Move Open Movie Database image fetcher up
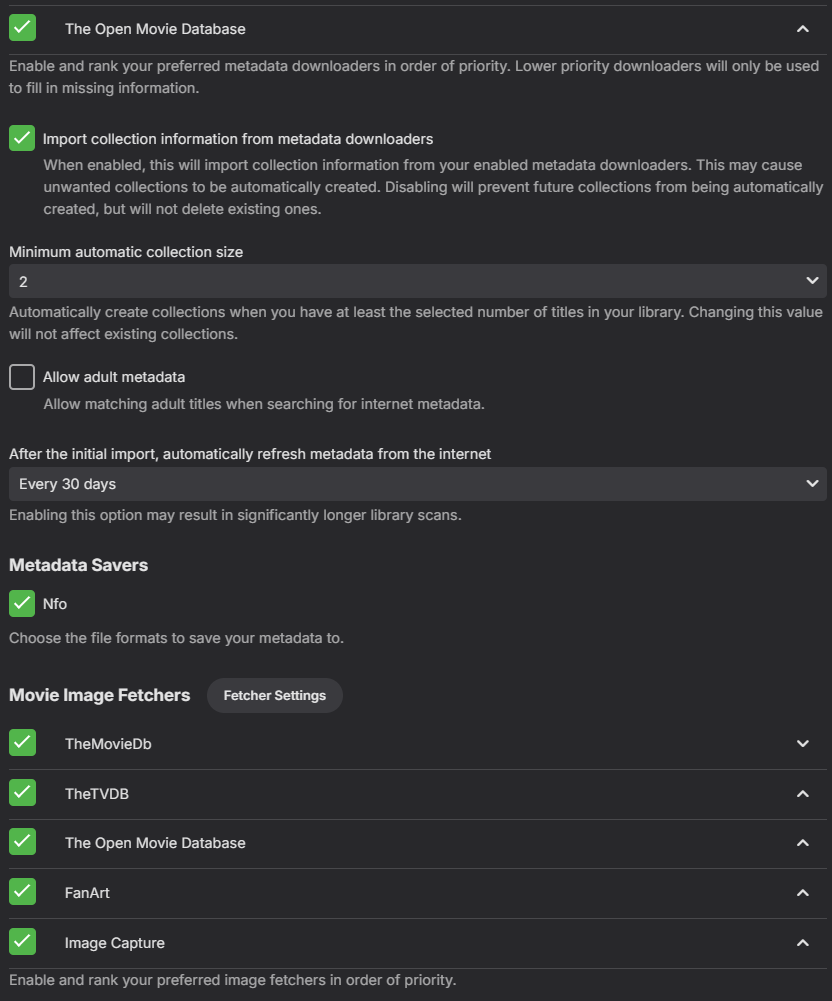Screen dimensions: 832x1001 (802, 843)
